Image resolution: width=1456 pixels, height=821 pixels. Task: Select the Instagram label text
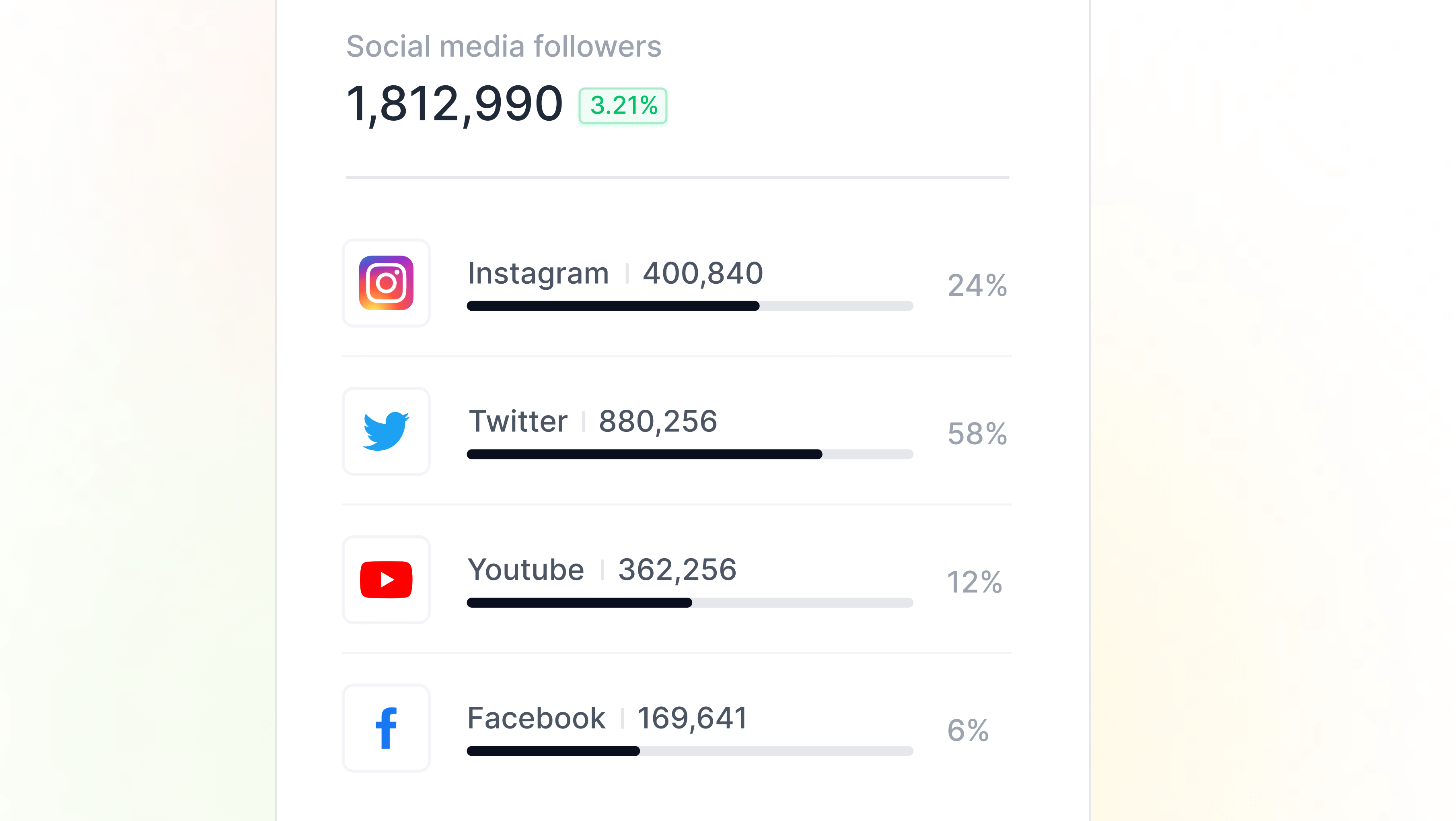(x=538, y=274)
